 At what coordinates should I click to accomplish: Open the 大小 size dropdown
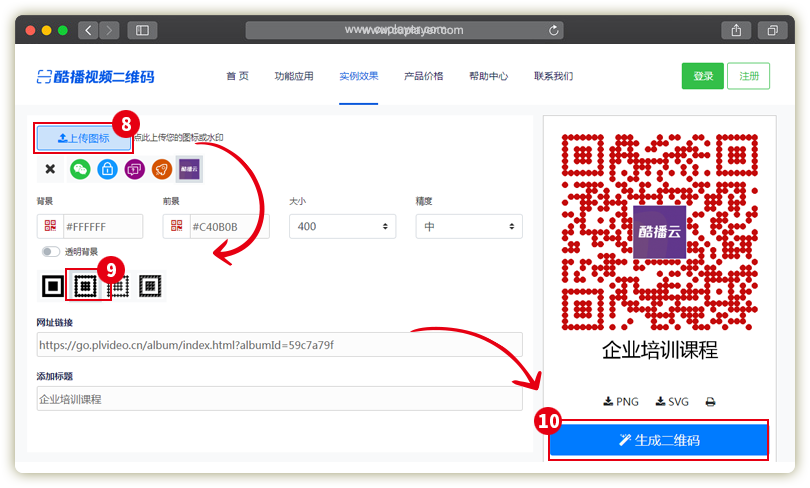pyautogui.click(x=342, y=227)
